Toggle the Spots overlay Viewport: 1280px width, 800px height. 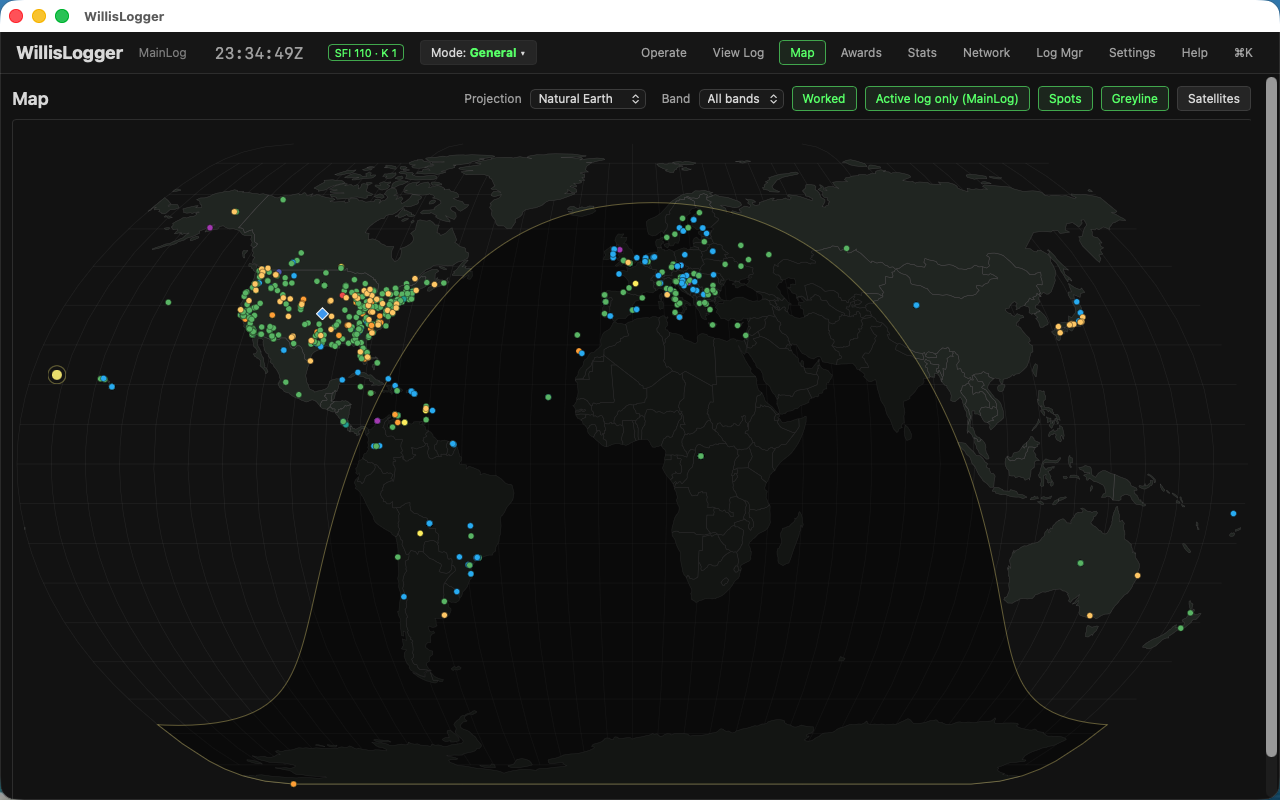point(1065,99)
